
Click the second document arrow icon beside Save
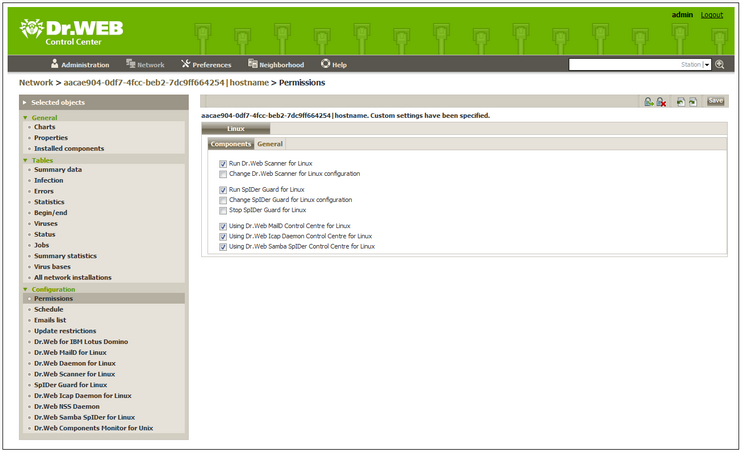point(693,102)
